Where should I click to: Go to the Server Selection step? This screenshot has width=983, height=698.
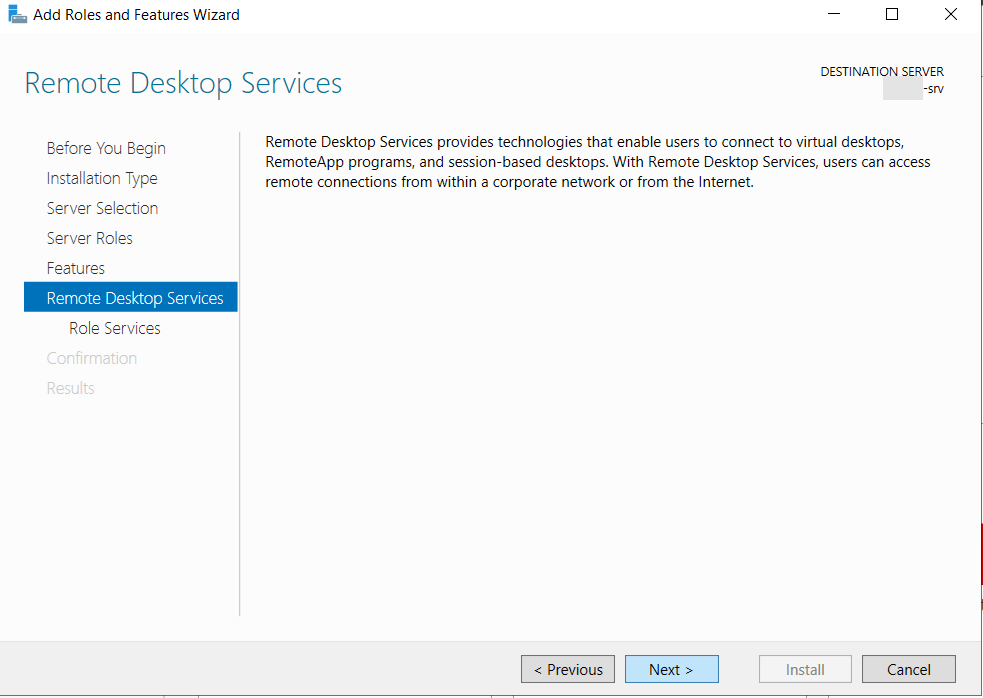[102, 208]
